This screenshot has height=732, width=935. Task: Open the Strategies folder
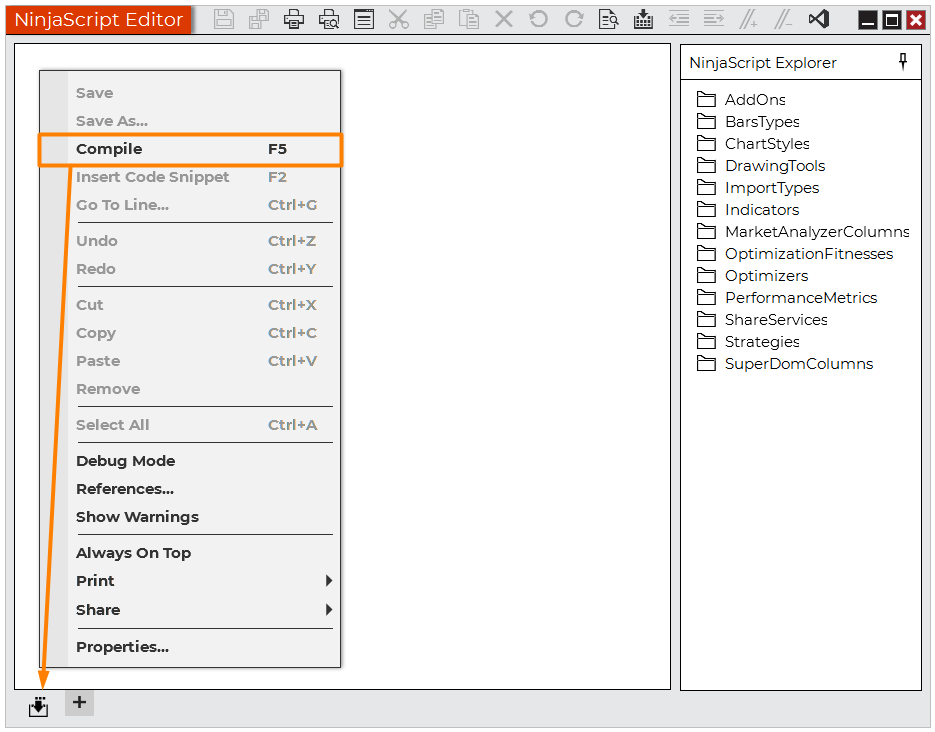tap(761, 342)
